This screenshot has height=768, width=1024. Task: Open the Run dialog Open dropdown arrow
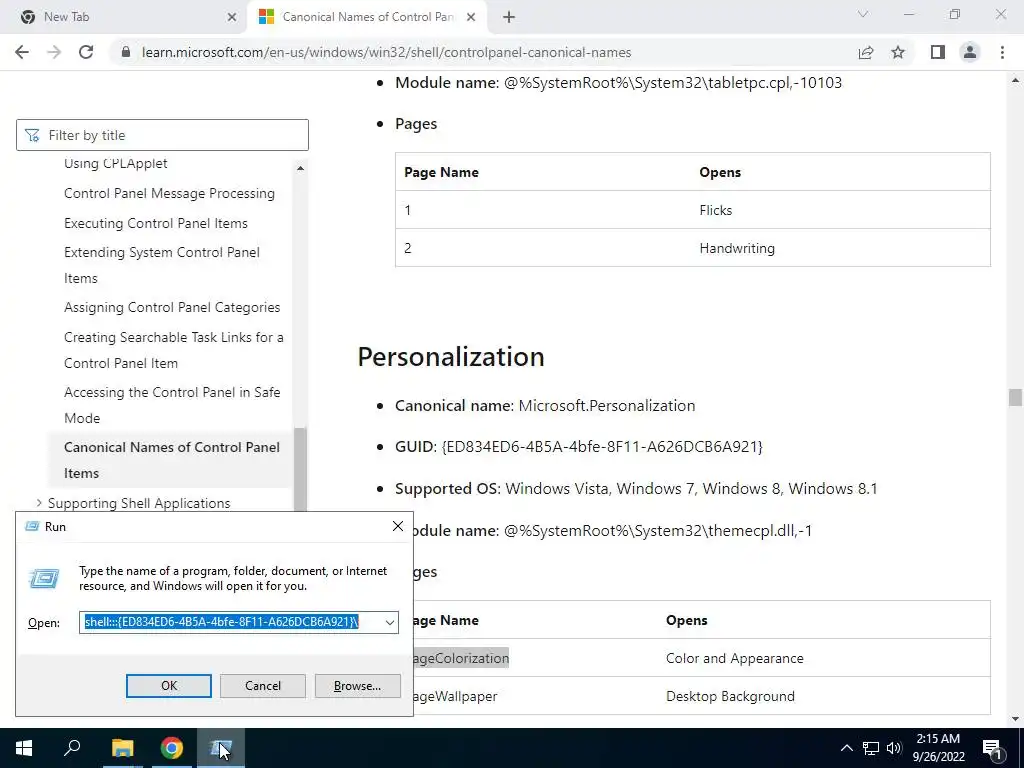point(390,622)
